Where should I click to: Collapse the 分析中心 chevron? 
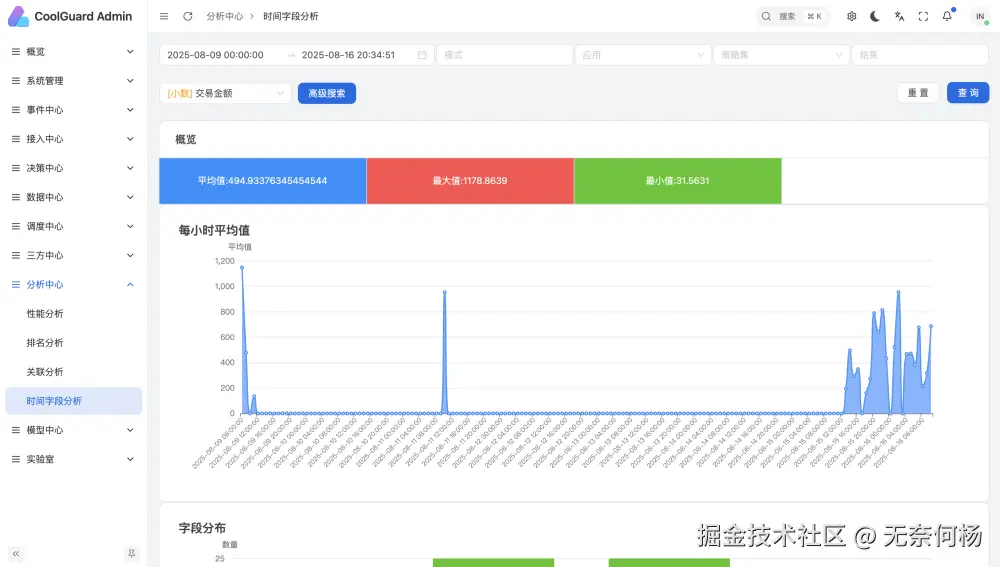tap(130, 284)
